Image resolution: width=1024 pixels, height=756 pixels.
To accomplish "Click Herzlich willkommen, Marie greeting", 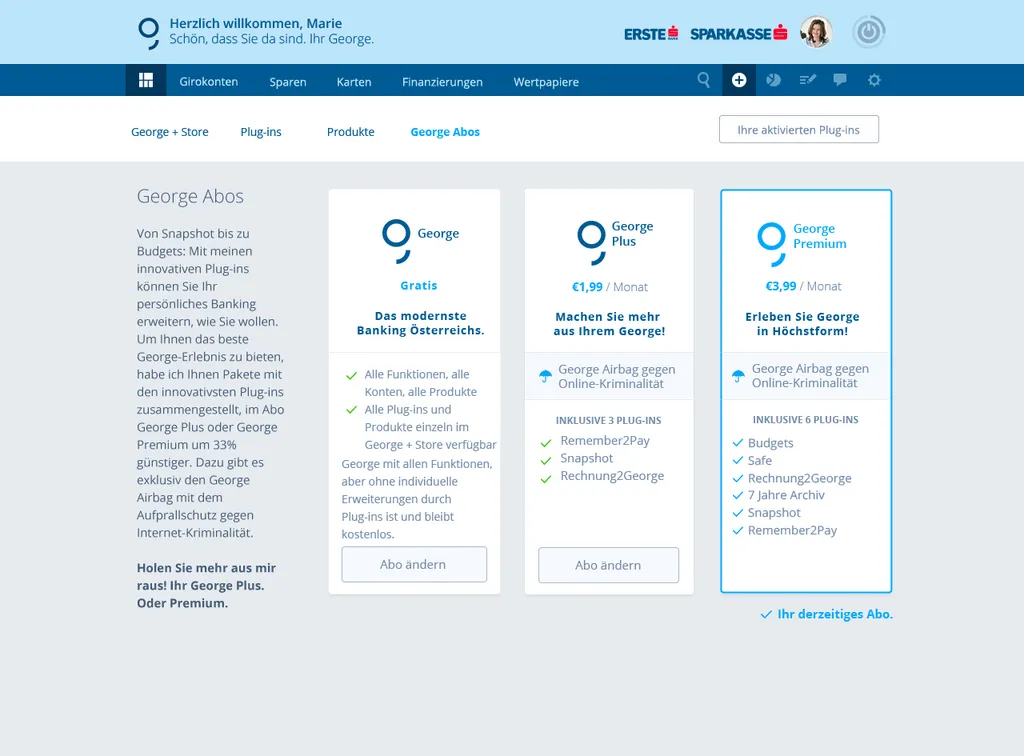I will (x=256, y=24).
